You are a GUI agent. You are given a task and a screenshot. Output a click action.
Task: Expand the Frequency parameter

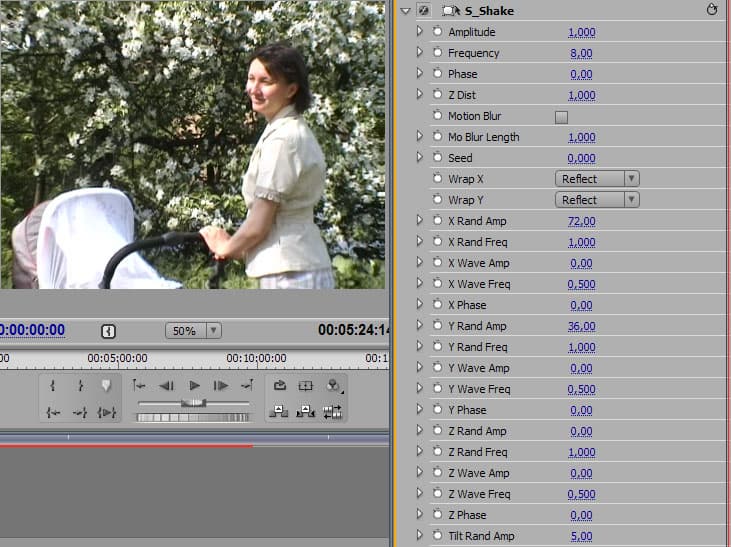coord(420,52)
